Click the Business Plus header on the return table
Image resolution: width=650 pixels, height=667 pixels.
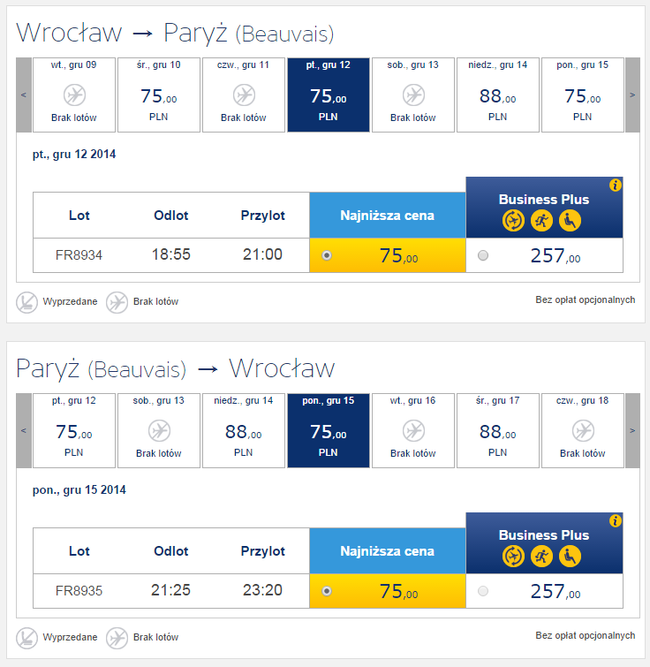(x=544, y=535)
